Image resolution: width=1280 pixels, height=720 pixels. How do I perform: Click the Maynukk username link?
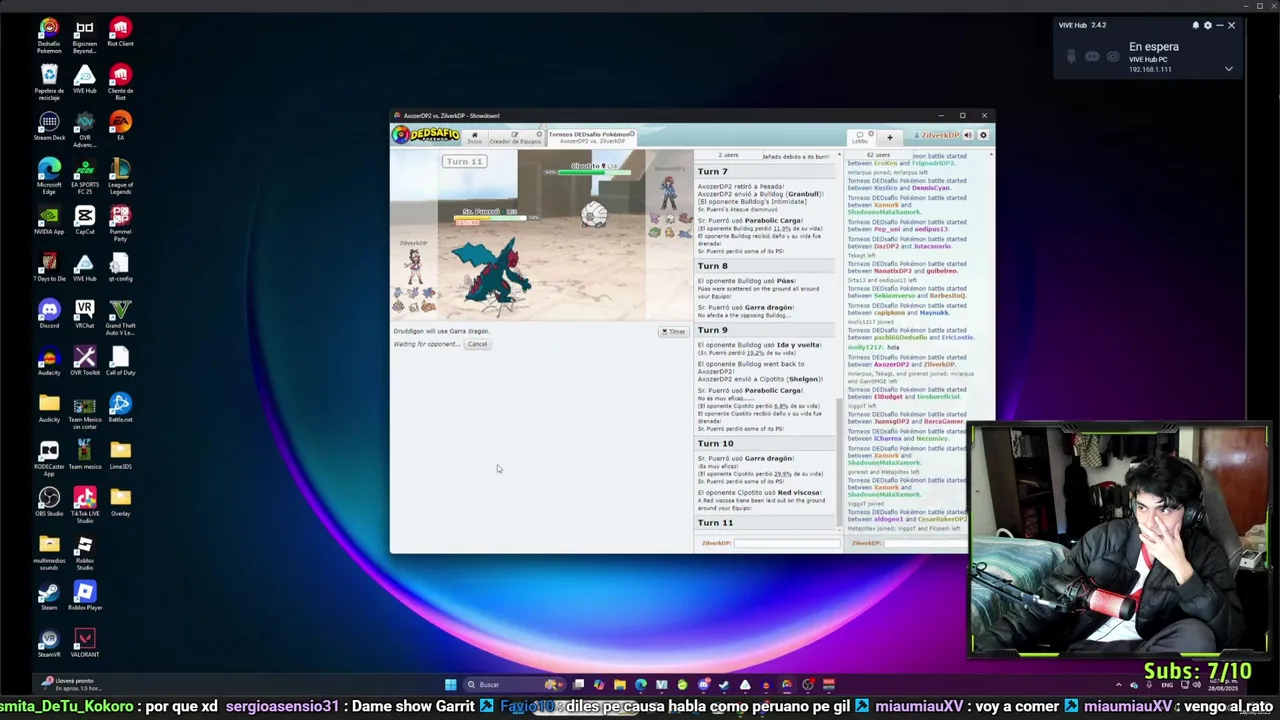tap(934, 313)
